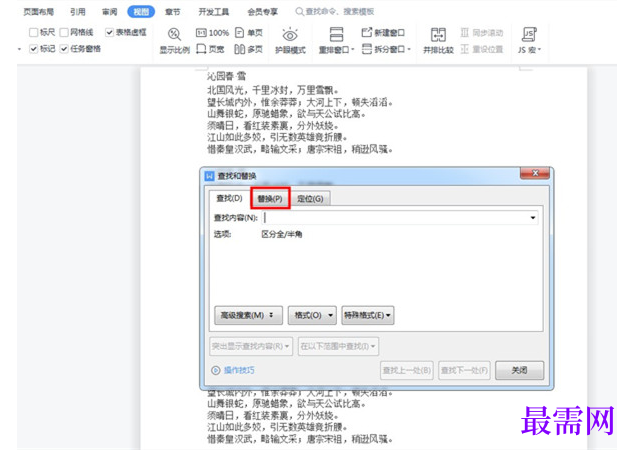This screenshot has height=452, width=633.
Task: Open the special format (特殊格式) dropdown
Action: click(368, 315)
